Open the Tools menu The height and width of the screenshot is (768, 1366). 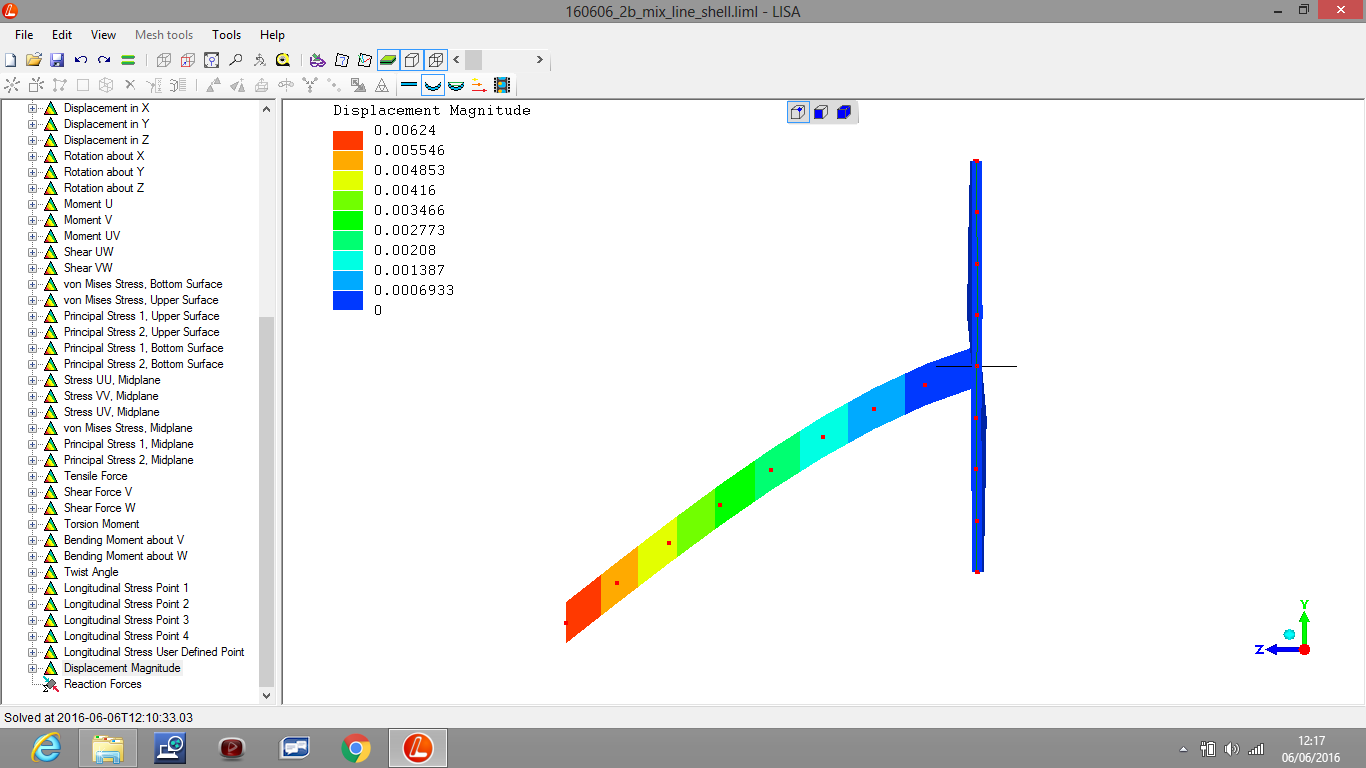pos(226,35)
